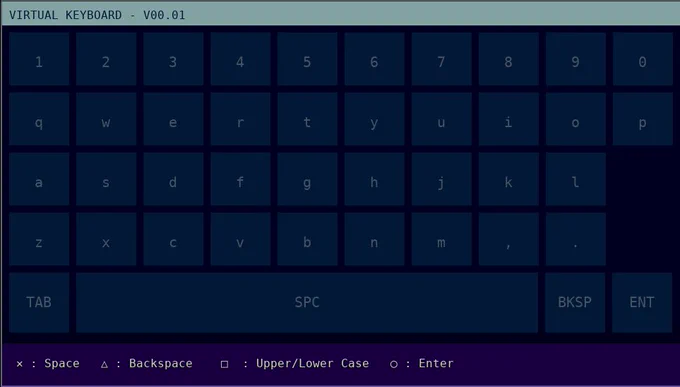The image size is (680, 387).
Task: Click the u key
Action: click(441, 119)
